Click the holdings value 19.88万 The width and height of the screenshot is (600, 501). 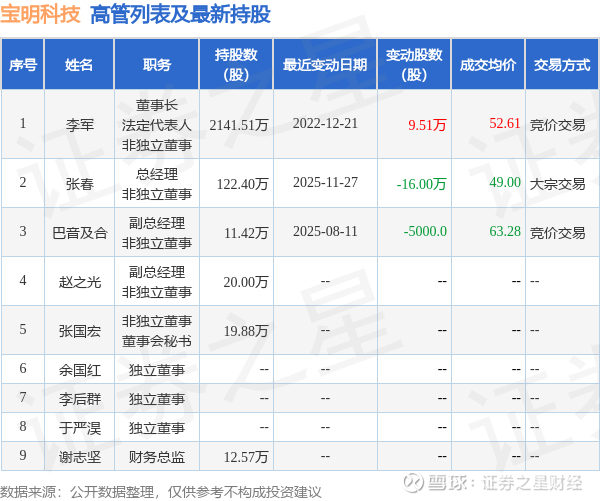tap(246, 331)
